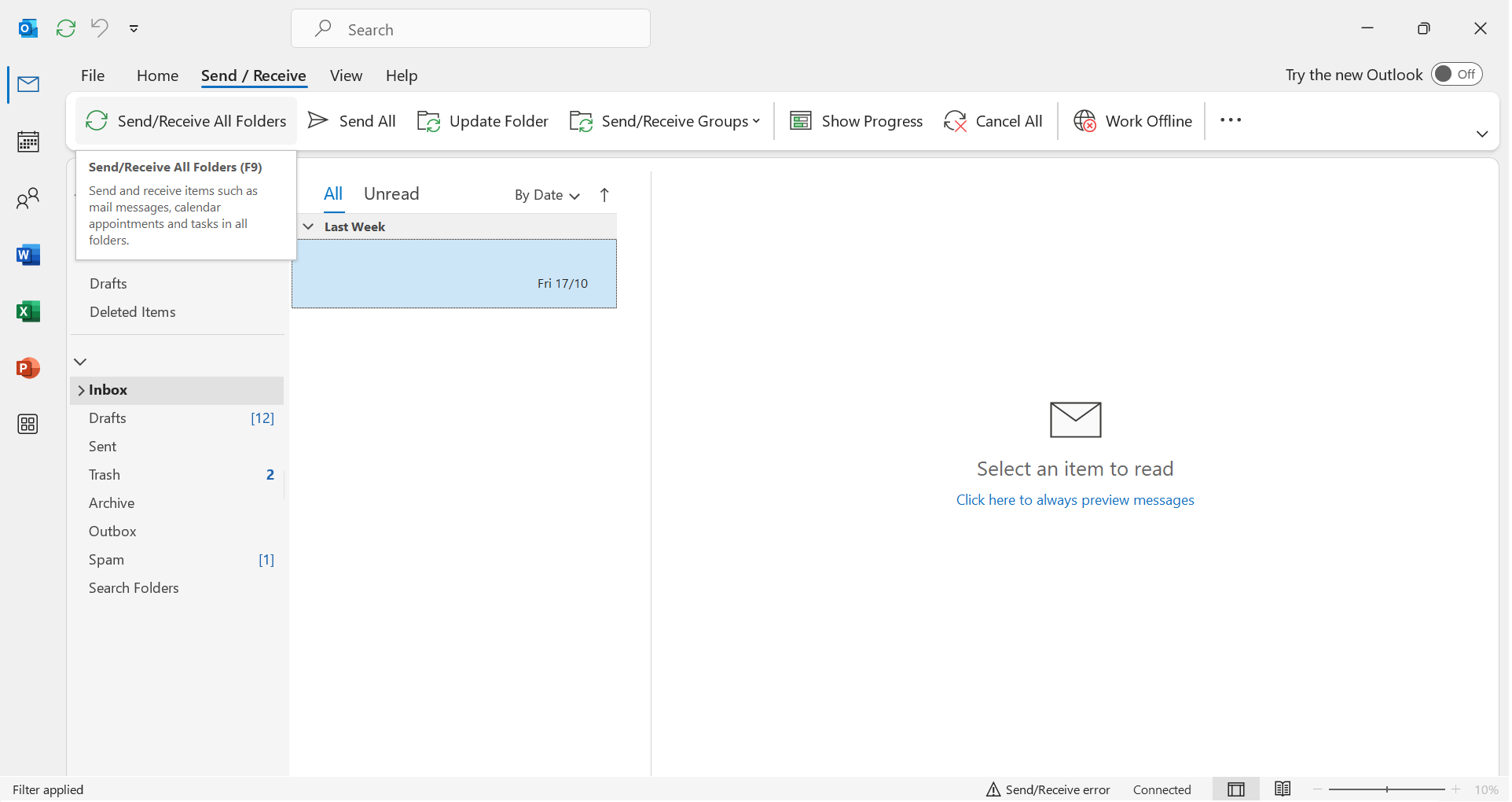Switch to the View tab

point(346,75)
